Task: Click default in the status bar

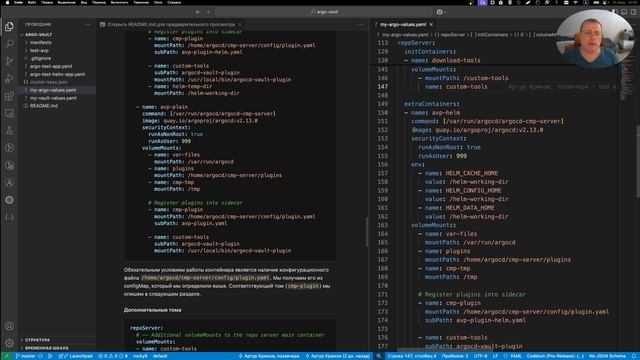Action: [x=160, y=356]
